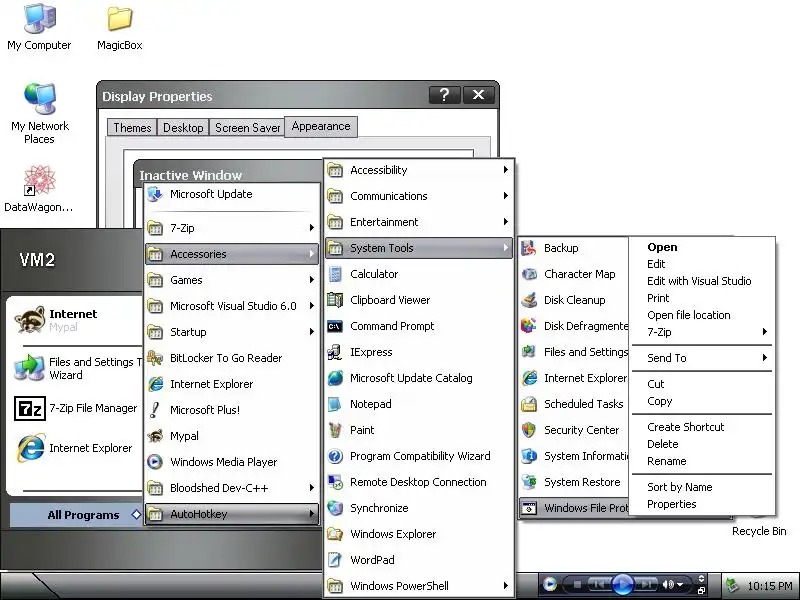Open Character Map

point(574,274)
